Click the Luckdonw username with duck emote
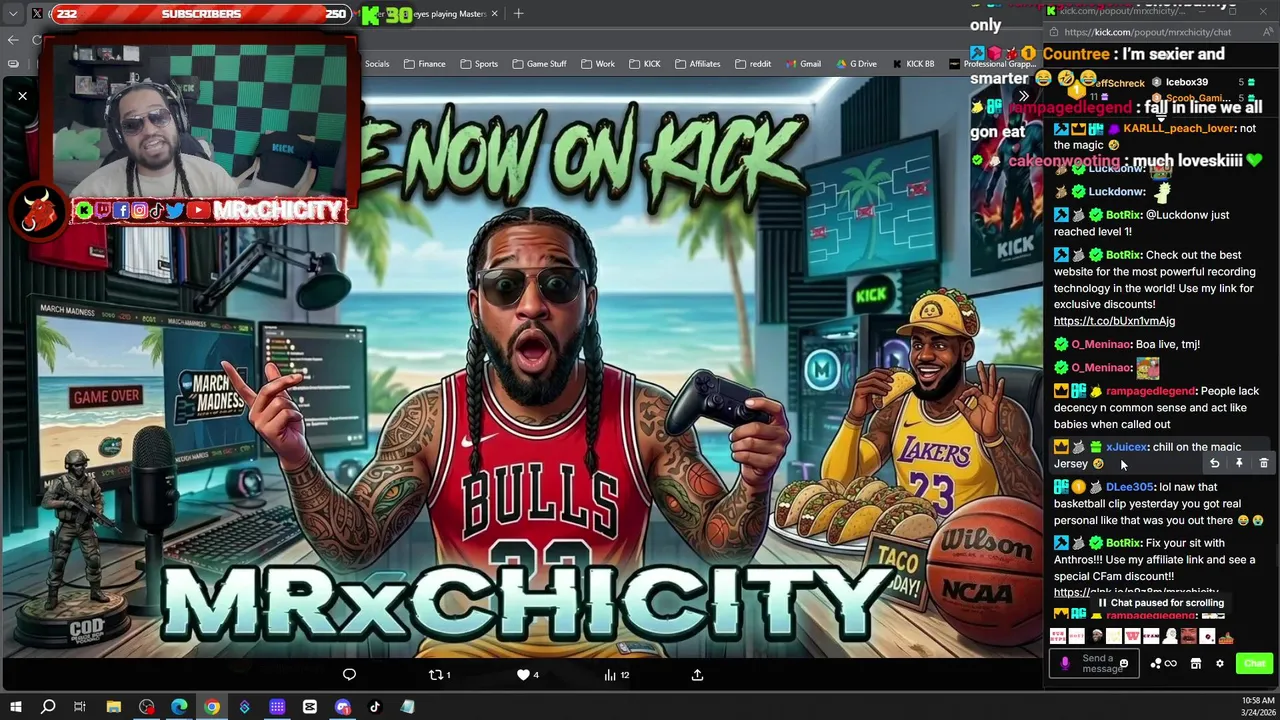 pos(1116,191)
